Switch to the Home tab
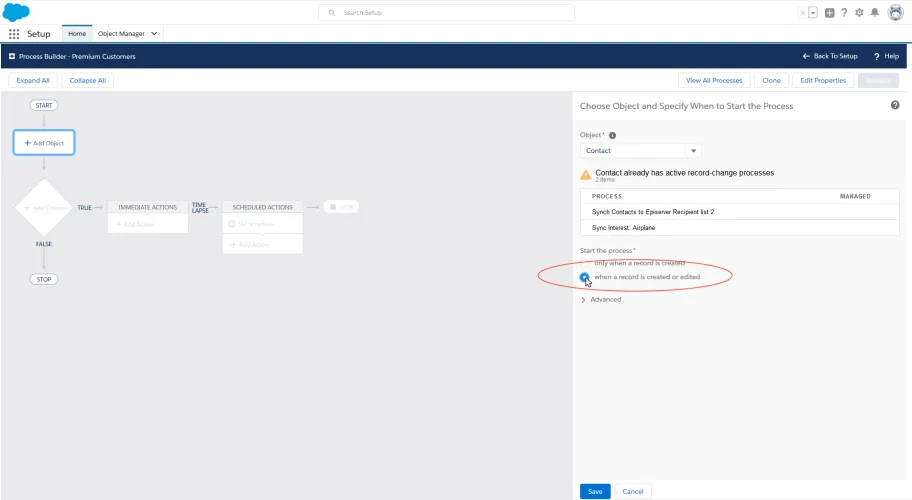The height and width of the screenshot is (500, 912). pos(77,34)
